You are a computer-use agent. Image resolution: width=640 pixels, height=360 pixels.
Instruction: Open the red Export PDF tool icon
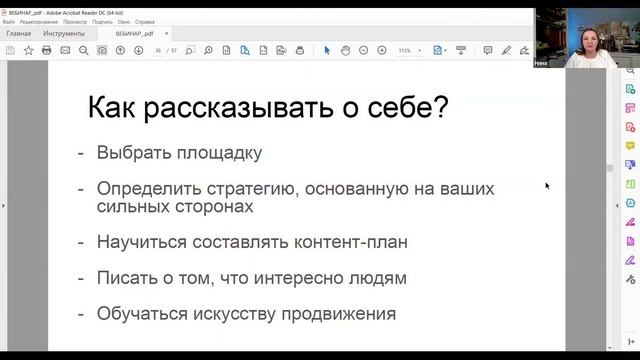pos(630,127)
